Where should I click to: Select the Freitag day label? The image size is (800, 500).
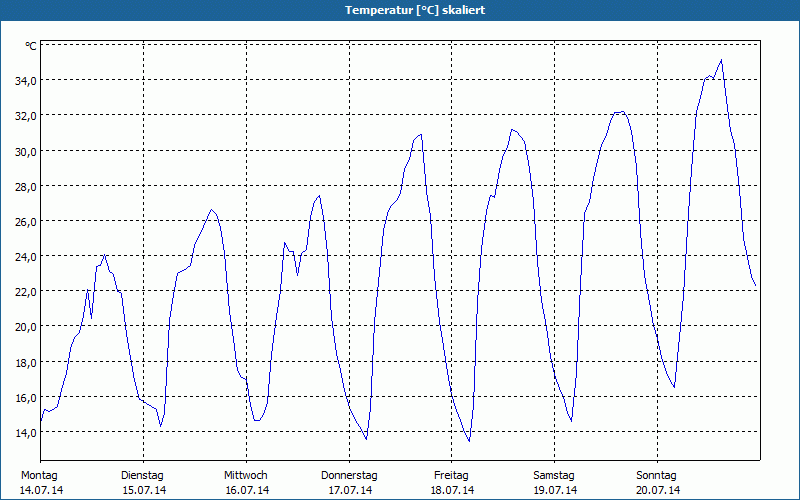[x=452, y=476]
